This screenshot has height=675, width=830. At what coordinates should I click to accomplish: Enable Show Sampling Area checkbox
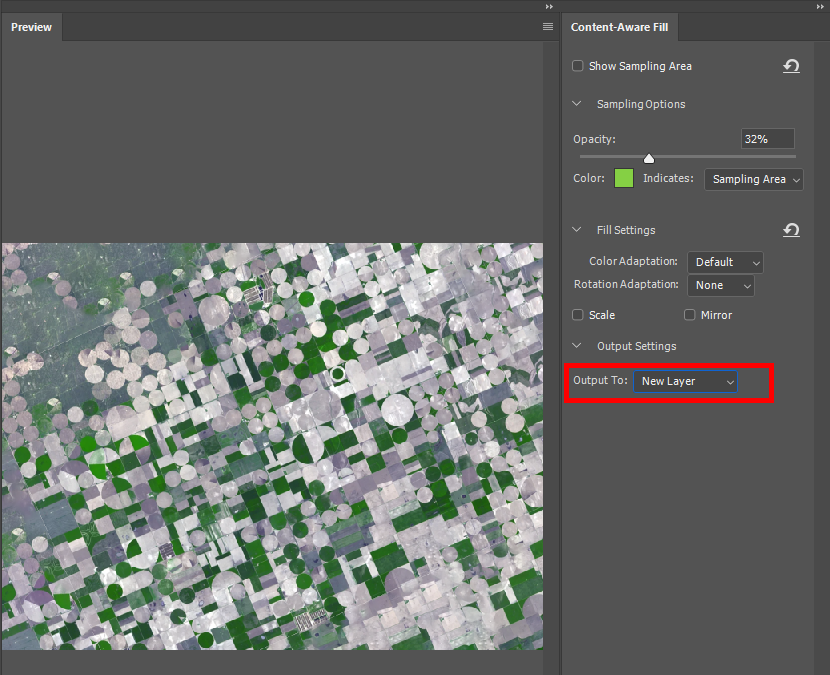[x=578, y=66]
